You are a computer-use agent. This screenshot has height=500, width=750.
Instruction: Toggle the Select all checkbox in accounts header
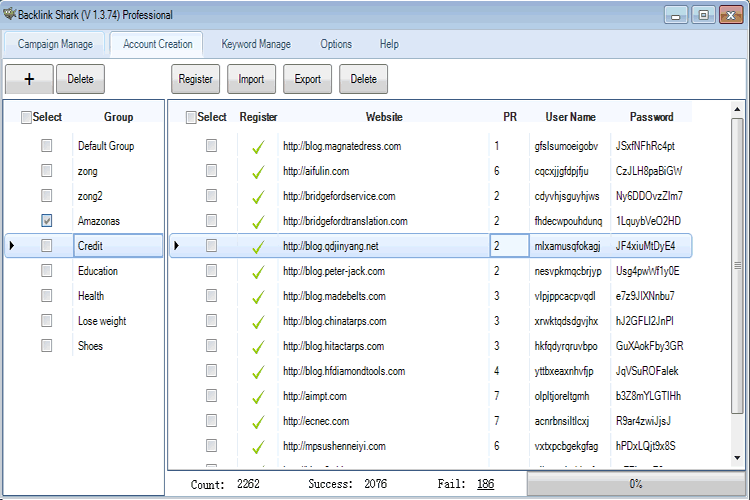pos(191,117)
